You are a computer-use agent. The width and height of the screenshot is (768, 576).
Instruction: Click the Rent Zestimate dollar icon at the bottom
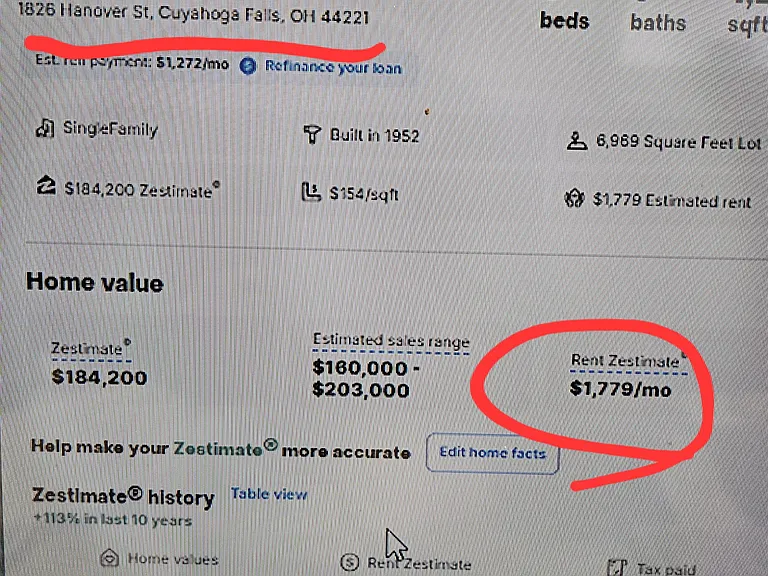(350, 562)
